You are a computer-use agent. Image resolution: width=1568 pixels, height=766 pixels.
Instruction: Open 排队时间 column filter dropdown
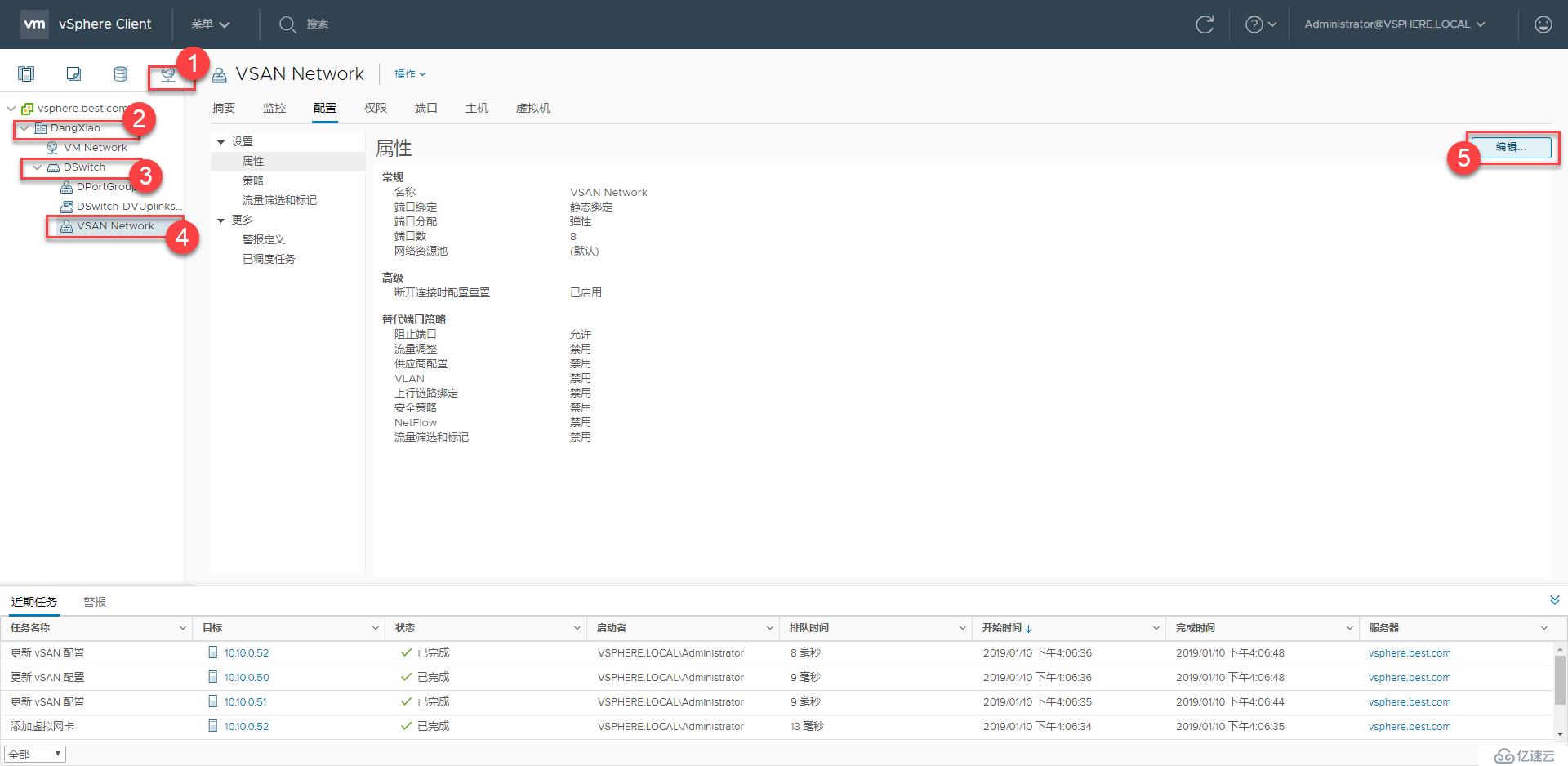click(x=962, y=628)
